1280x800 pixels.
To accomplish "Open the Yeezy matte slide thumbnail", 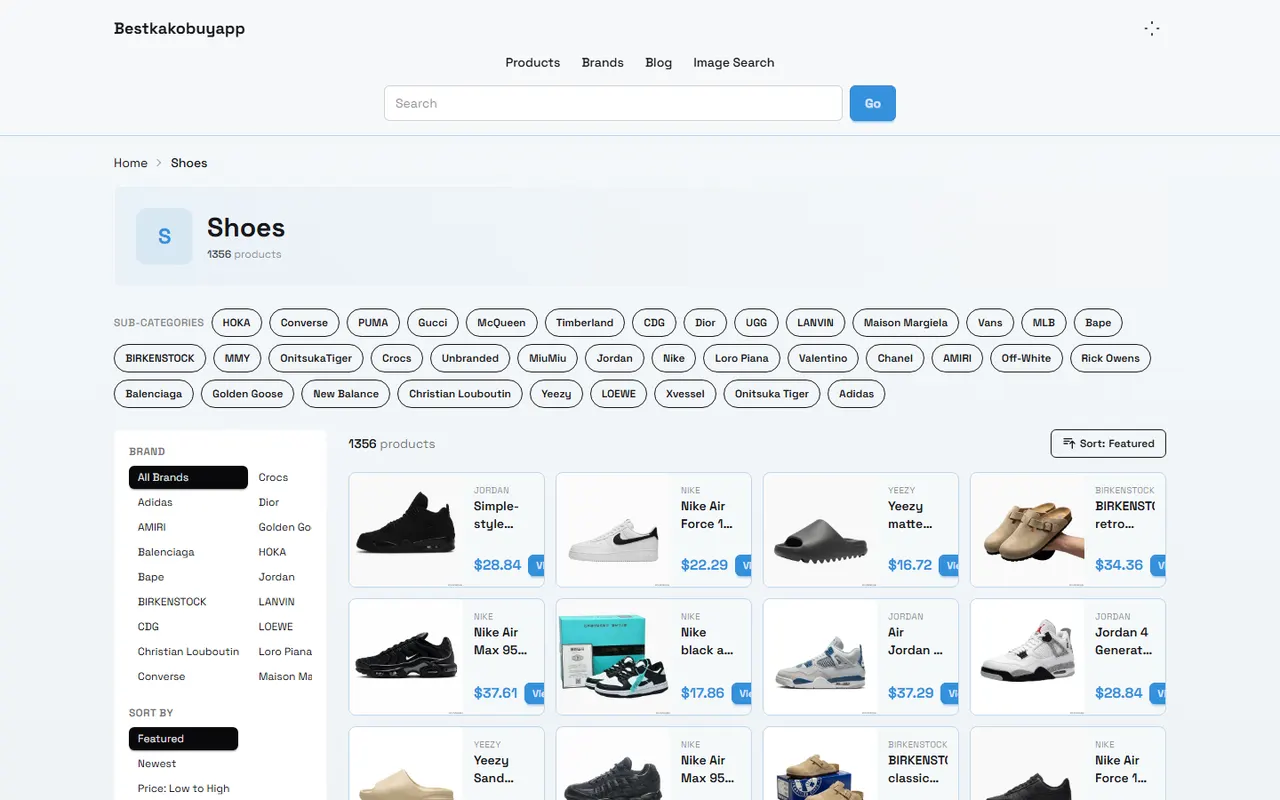I will coord(820,530).
